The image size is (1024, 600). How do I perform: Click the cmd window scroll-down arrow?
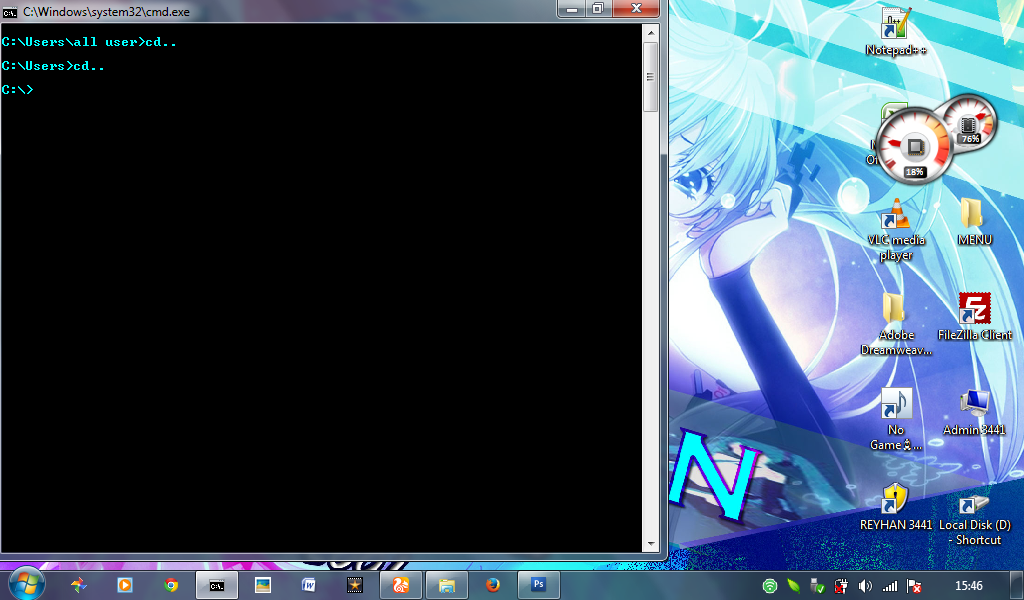tap(650, 543)
